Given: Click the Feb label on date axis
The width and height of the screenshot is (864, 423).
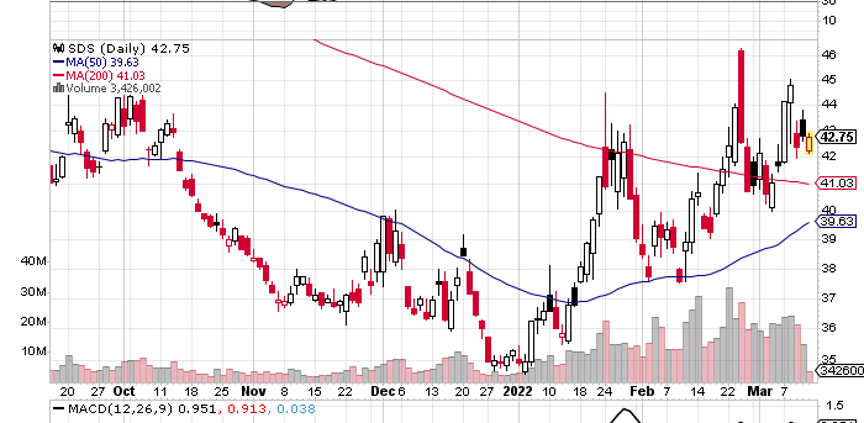Looking at the screenshot, I should pos(646,391).
